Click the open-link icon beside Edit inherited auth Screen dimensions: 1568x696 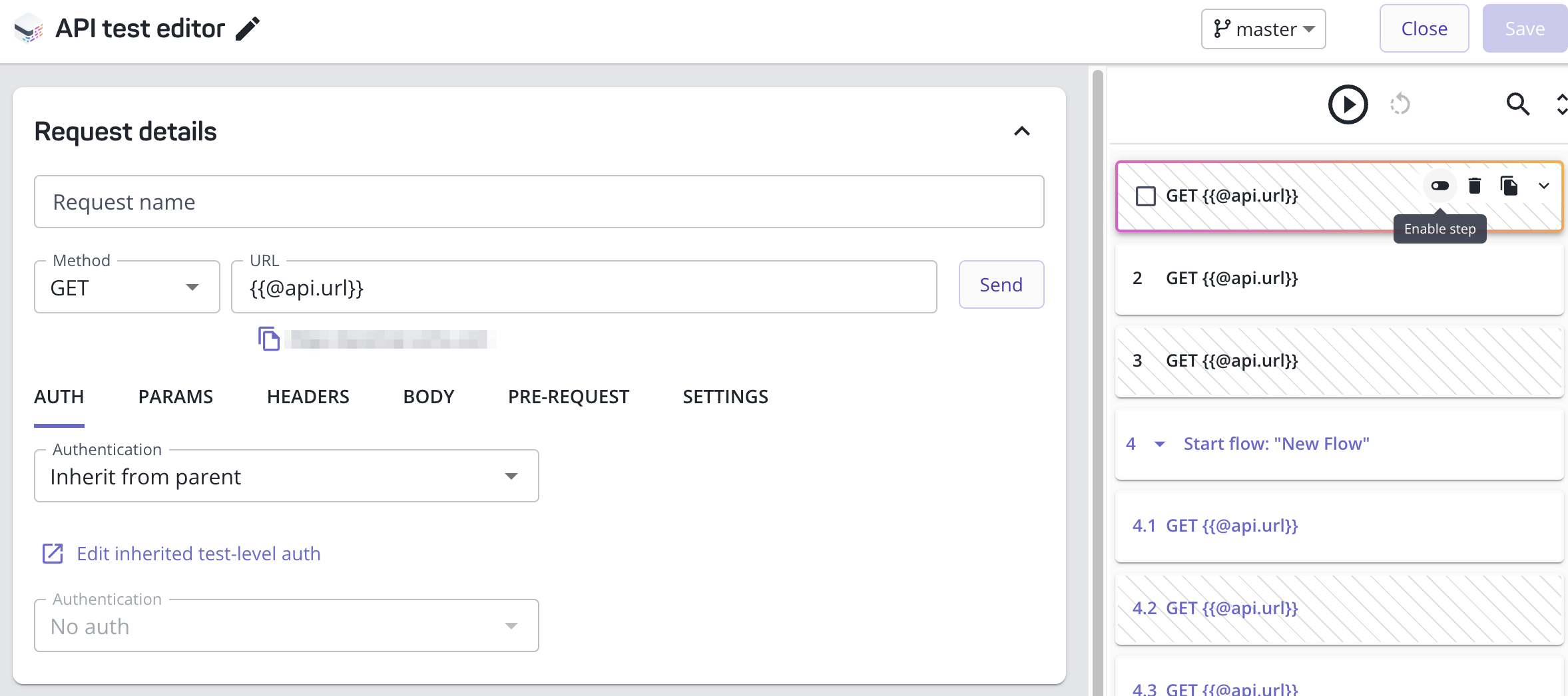click(53, 554)
